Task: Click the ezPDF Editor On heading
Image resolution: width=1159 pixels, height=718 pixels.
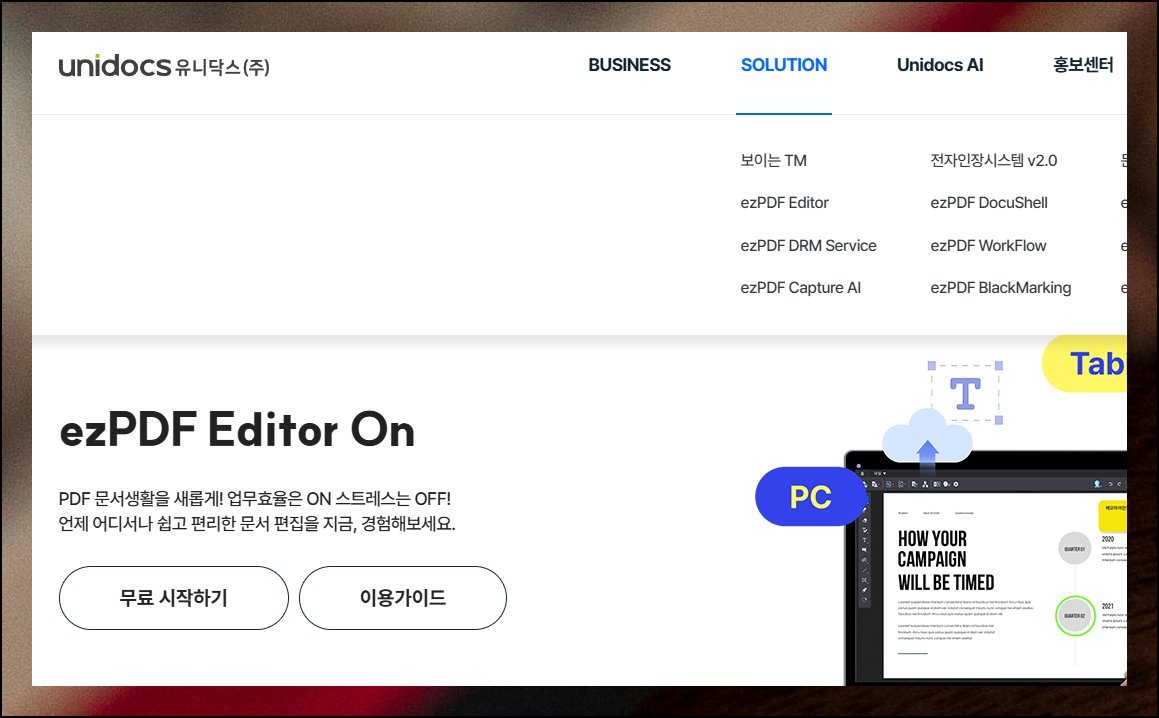Action: tap(237, 429)
